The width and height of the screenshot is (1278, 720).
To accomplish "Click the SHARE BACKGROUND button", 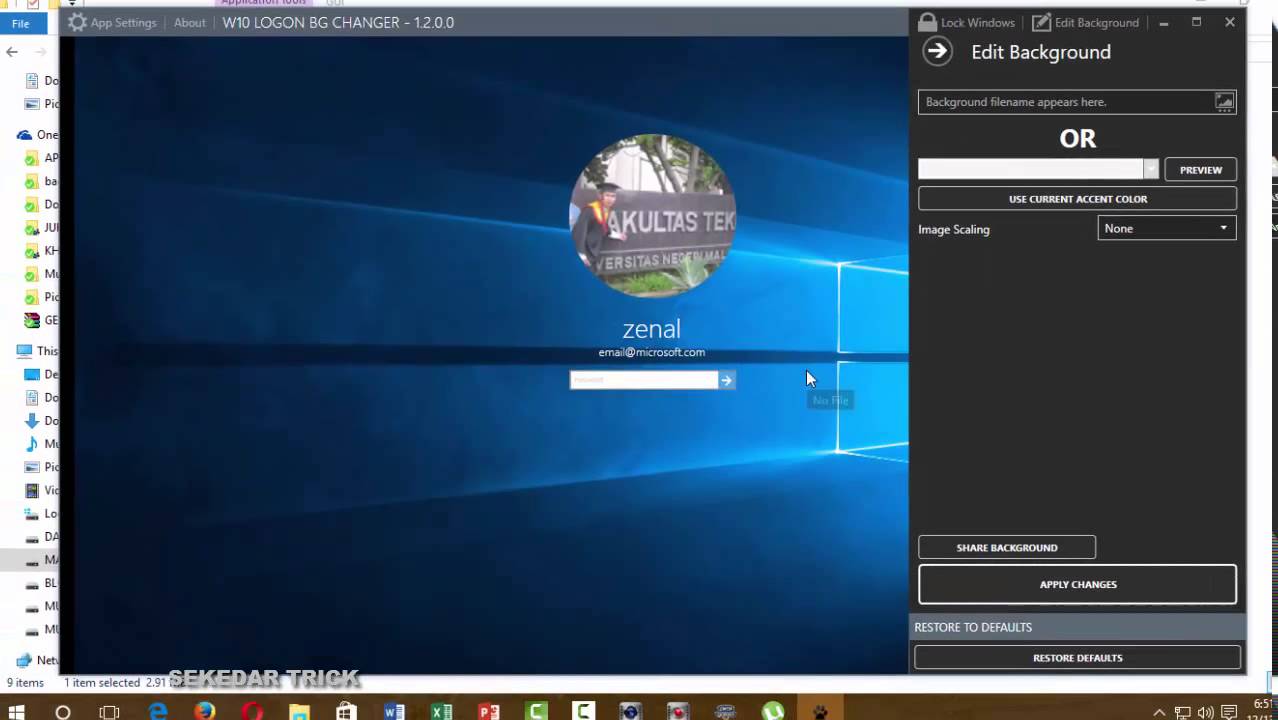I will pyautogui.click(x=1006, y=547).
